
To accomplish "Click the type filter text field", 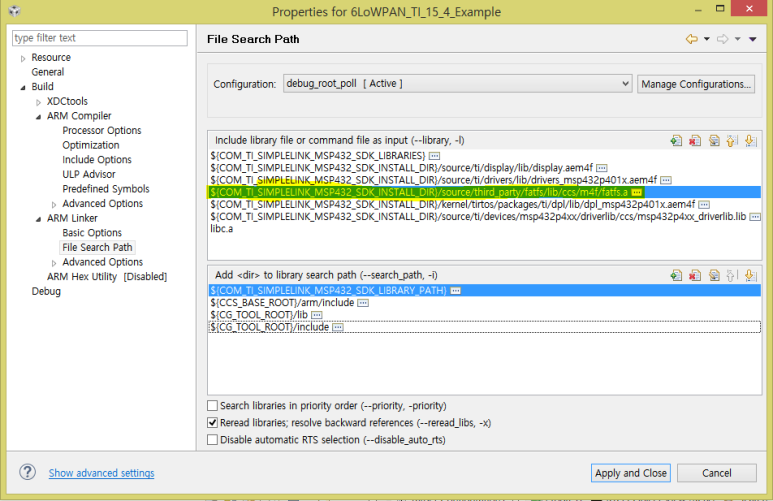I will pos(99,38).
